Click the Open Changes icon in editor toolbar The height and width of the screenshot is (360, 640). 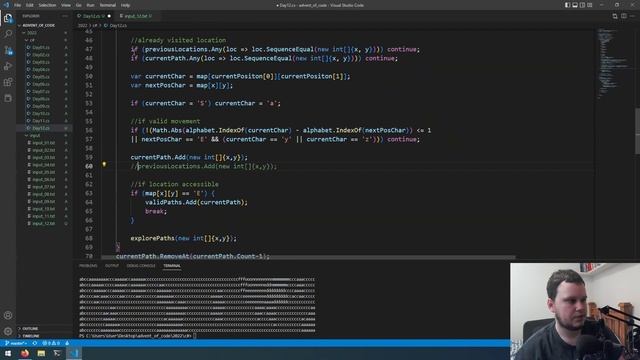615,16
